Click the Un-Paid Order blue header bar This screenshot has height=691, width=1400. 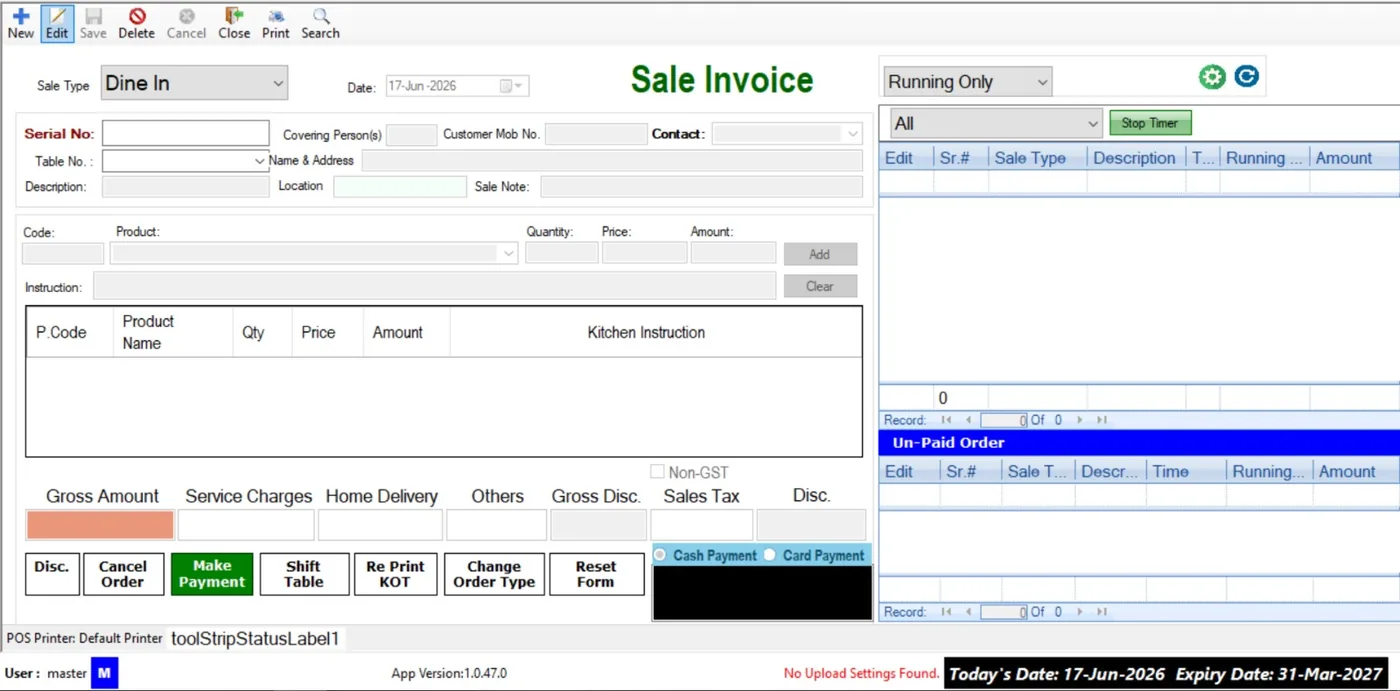click(x=1139, y=442)
